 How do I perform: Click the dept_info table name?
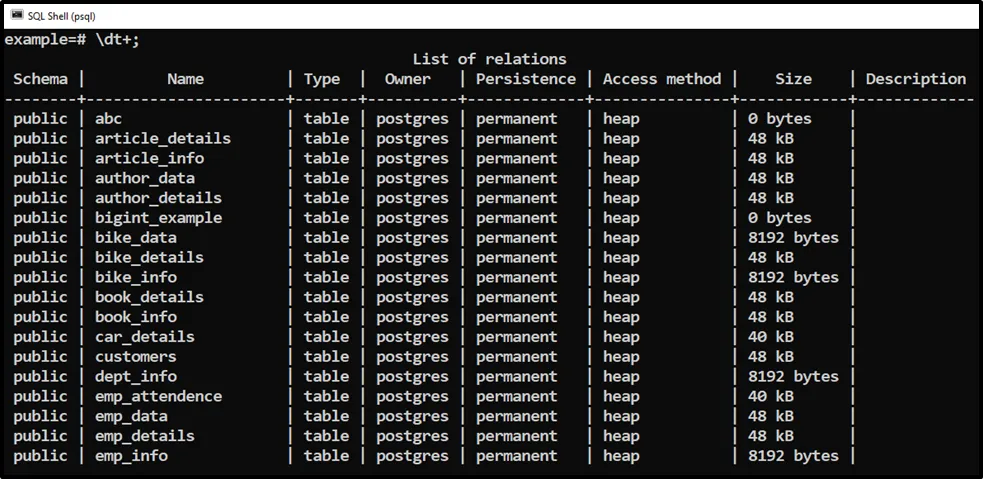(135, 377)
